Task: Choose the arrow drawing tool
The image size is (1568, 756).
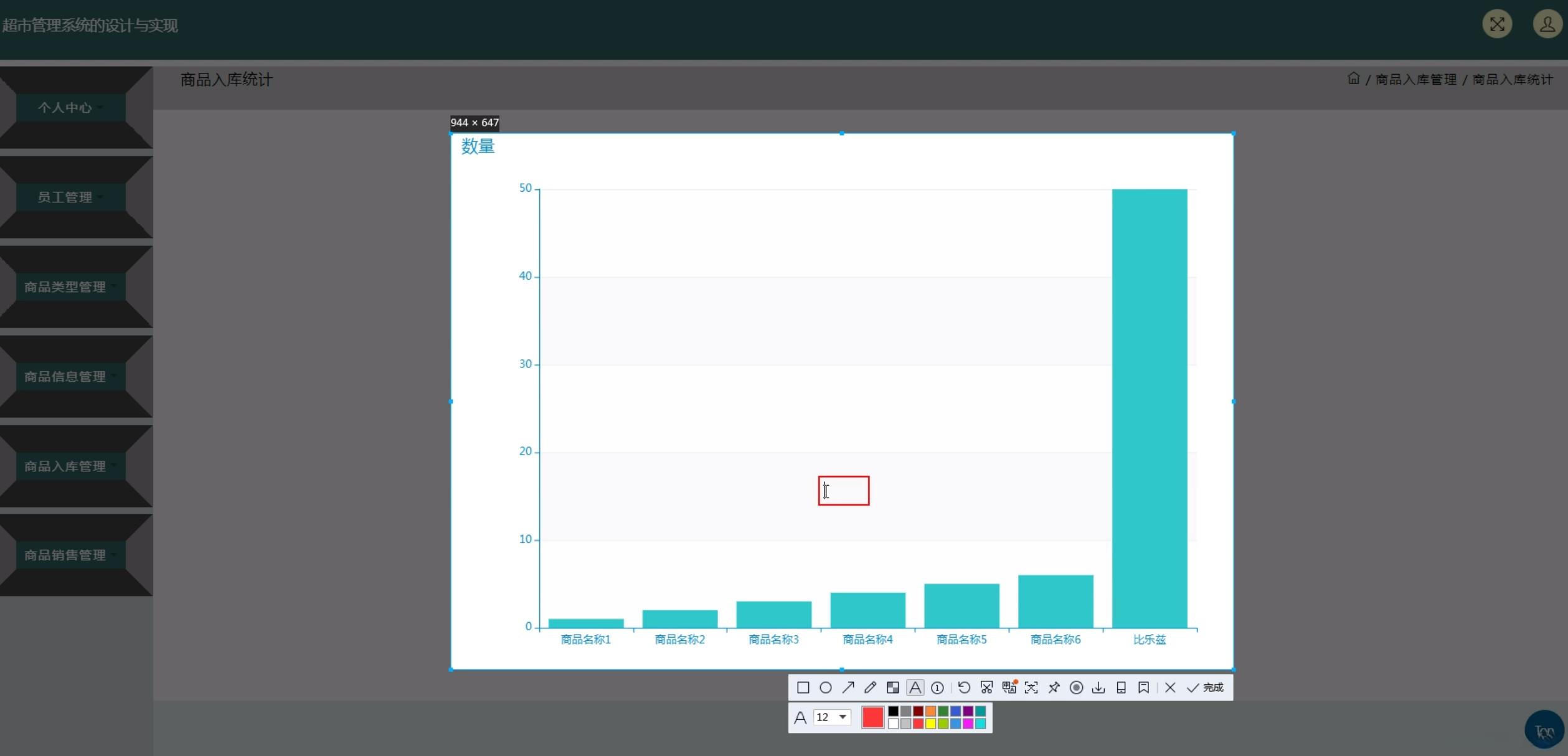Action: coord(848,687)
